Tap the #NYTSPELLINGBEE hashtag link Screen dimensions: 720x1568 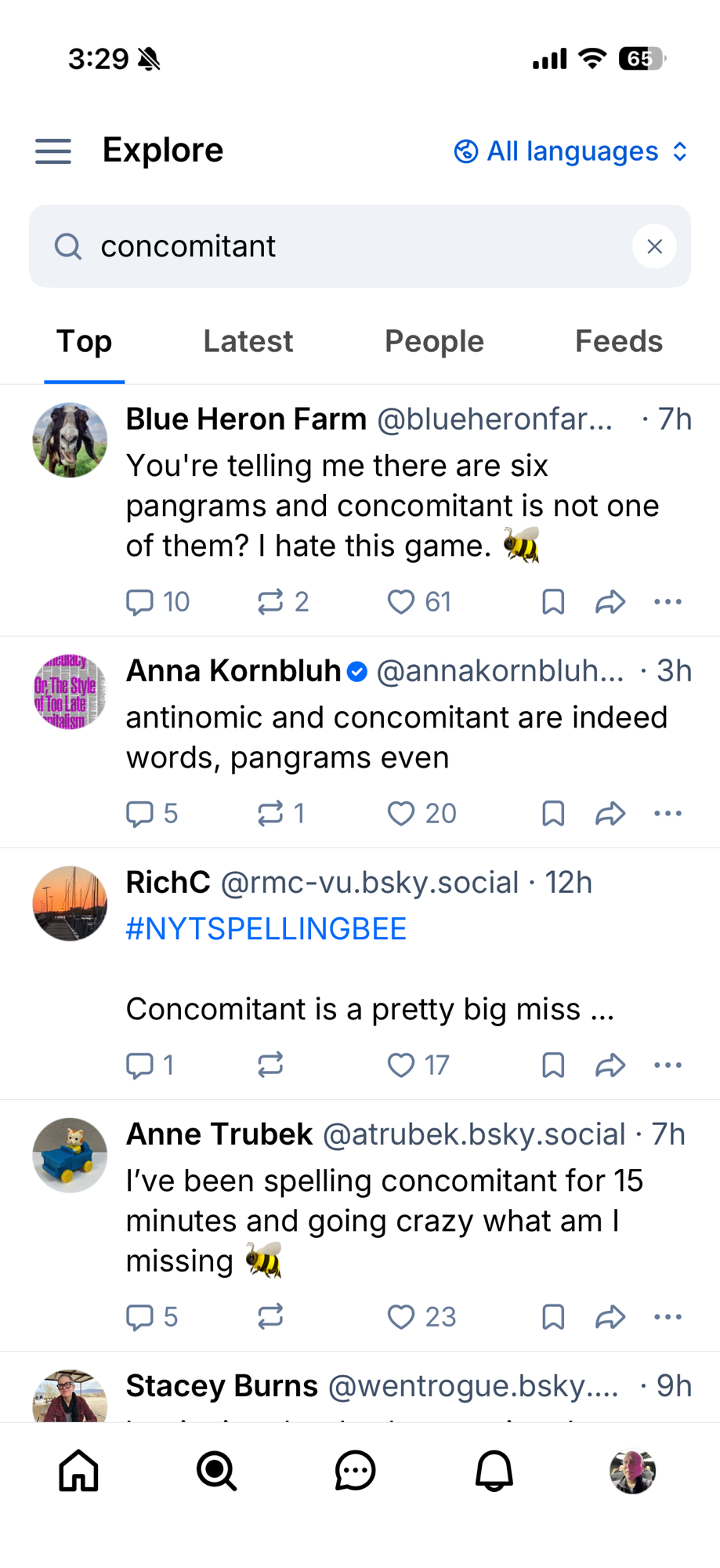click(x=266, y=929)
